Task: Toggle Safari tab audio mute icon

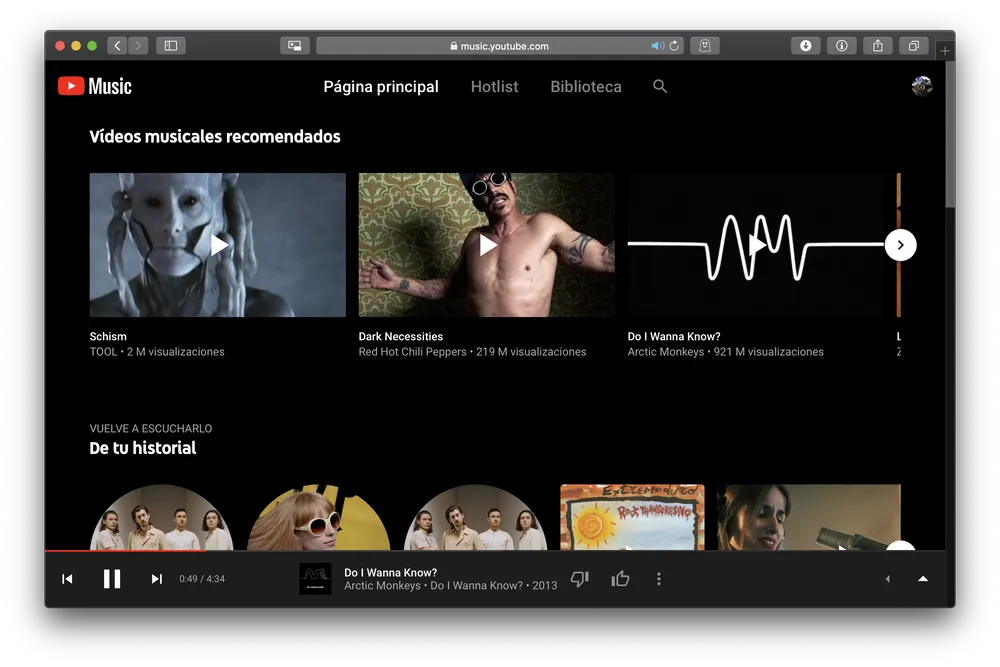Action: click(x=657, y=46)
